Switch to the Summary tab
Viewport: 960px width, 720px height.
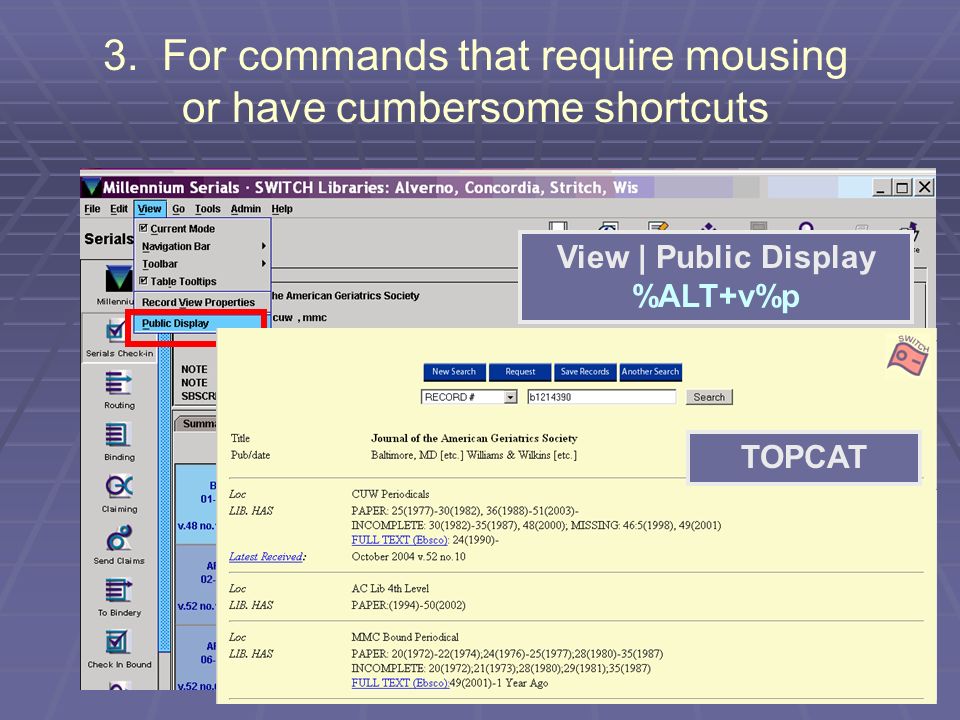coord(197,424)
